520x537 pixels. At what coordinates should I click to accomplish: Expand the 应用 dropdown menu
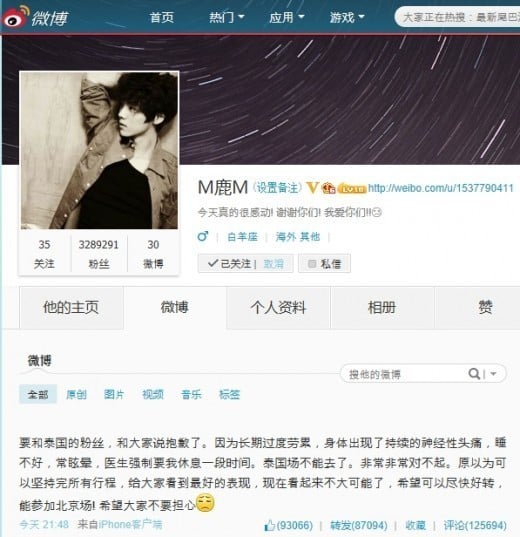pos(287,17)
